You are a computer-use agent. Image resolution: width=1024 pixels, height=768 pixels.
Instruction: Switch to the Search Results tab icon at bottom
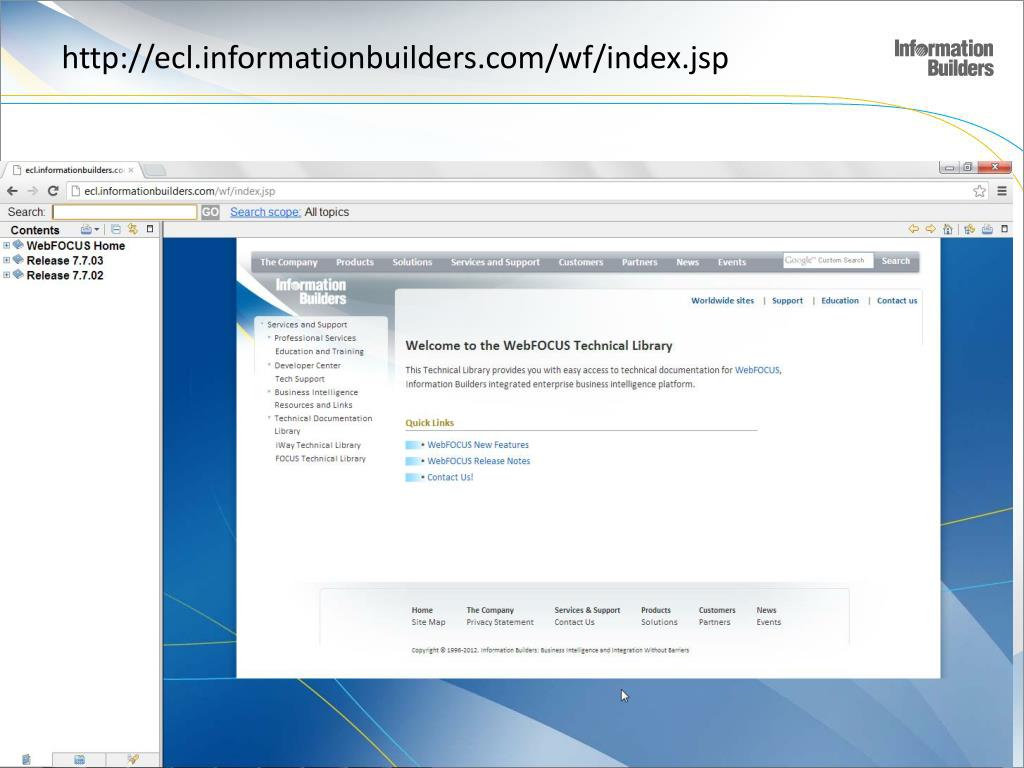click(x=133, y=760)
